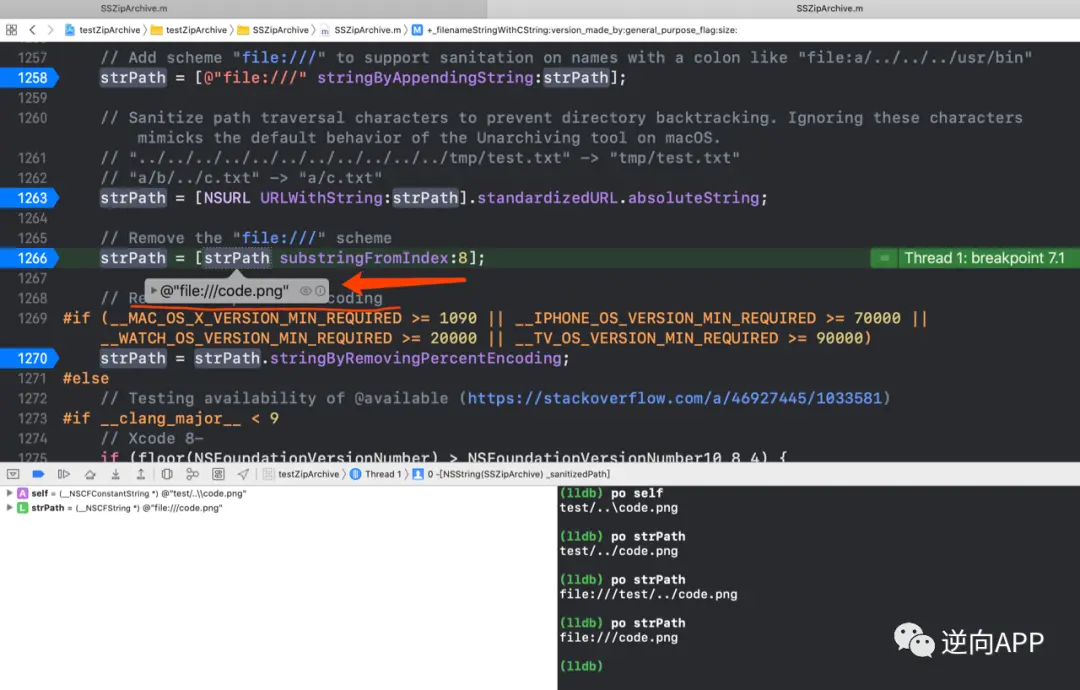Select the strPath variable's L icon

pyautogui.click(x=23, y=508)
